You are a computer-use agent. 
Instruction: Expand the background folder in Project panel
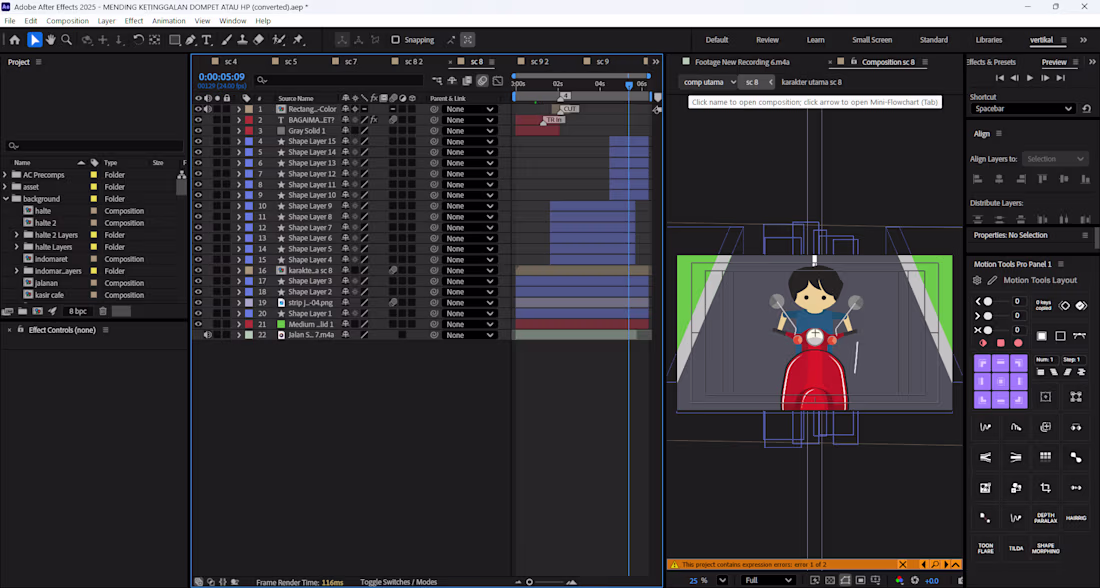(6, 199)
